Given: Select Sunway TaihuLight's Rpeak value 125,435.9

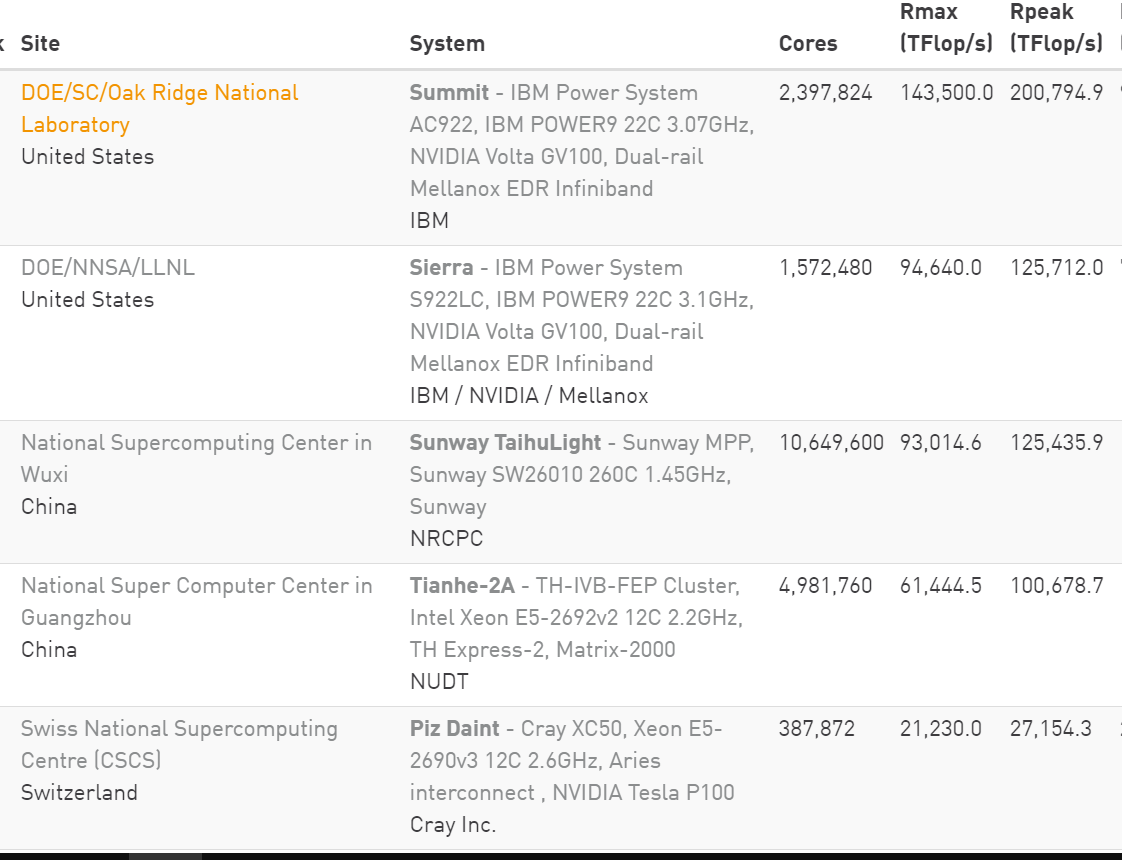Looking at the screenshot, I should coord(1056,443).
